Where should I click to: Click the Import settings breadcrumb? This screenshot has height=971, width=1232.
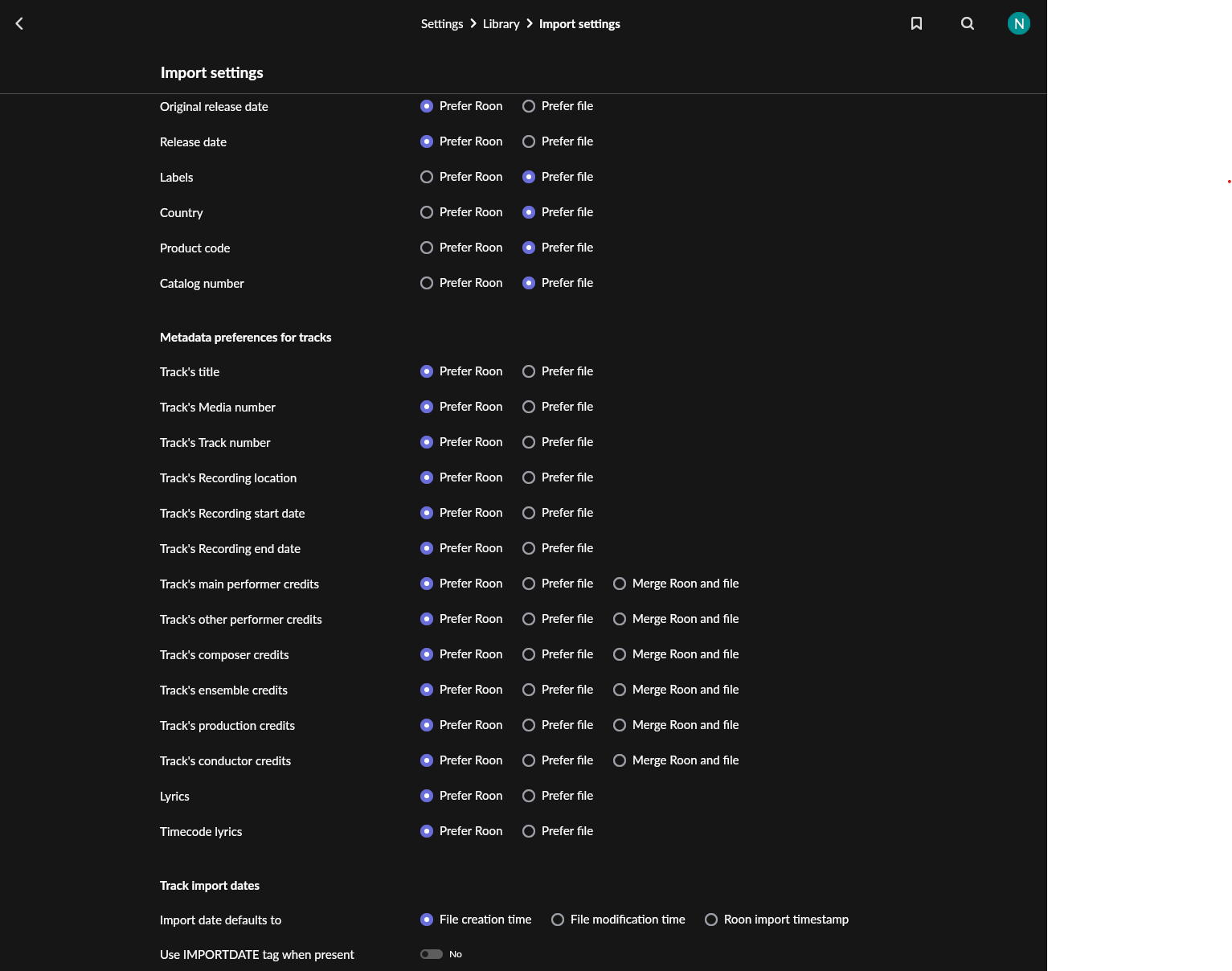pos(579,24)
